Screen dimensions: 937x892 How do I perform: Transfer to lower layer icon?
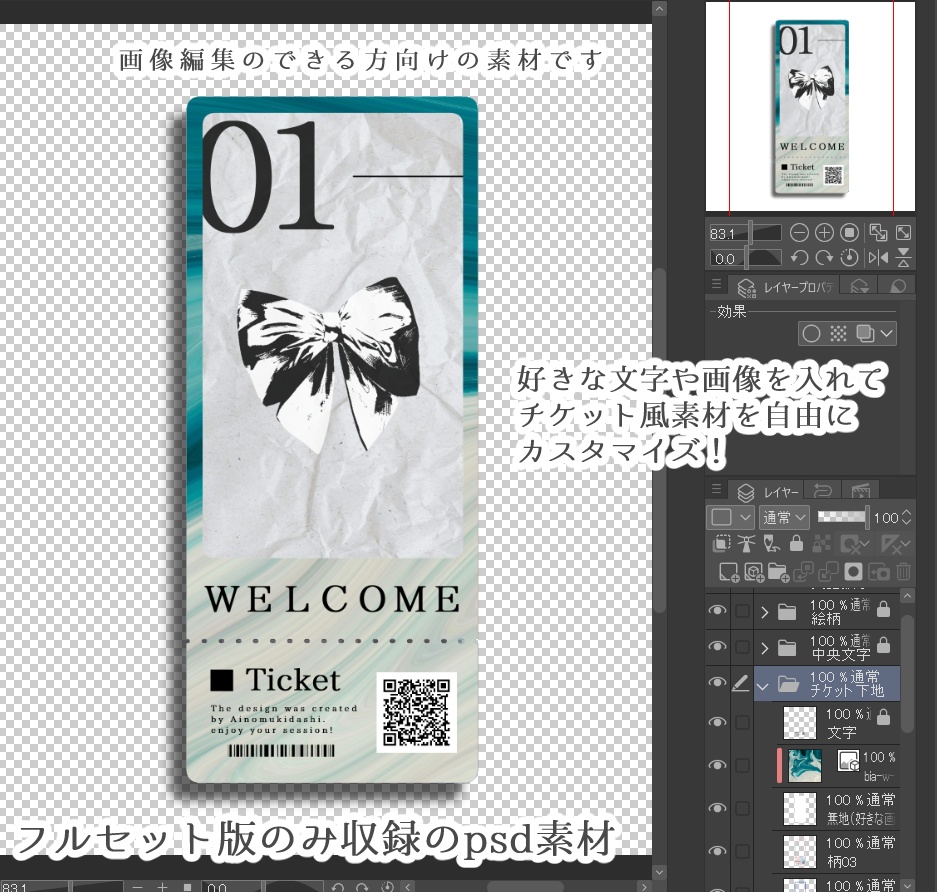pos(803,572)
